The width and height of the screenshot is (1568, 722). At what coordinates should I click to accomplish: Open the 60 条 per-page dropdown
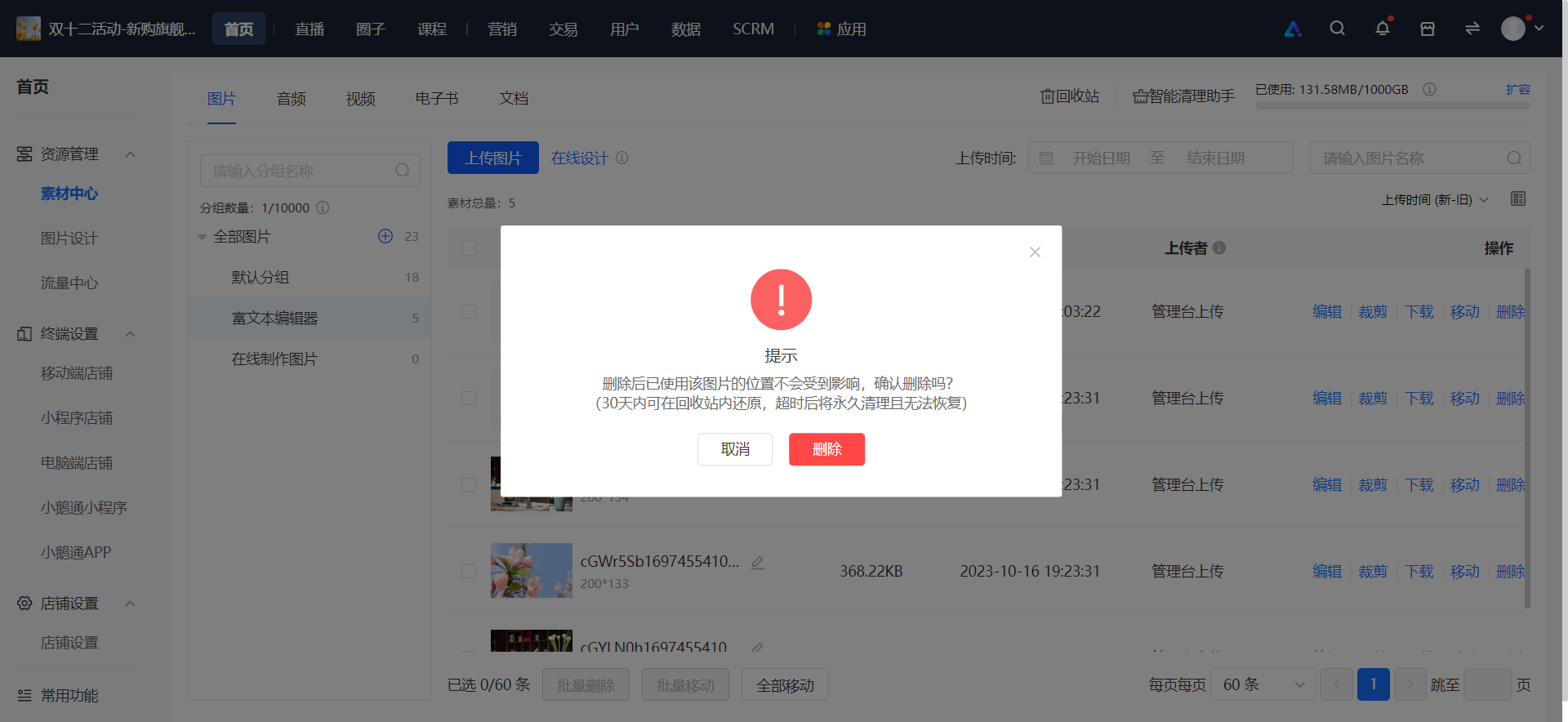click(1263, 684)
